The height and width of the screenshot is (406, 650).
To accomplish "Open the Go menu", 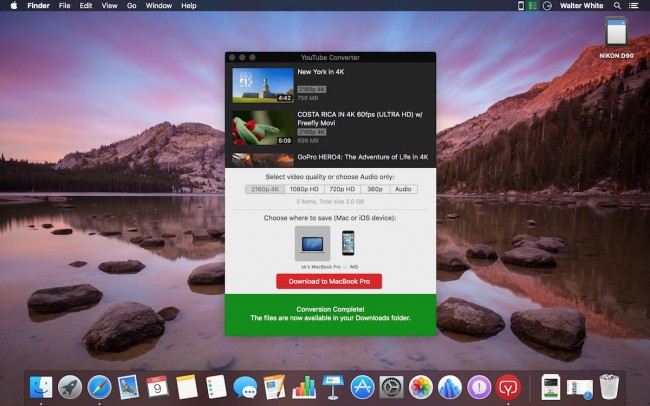I will [131, 5].
